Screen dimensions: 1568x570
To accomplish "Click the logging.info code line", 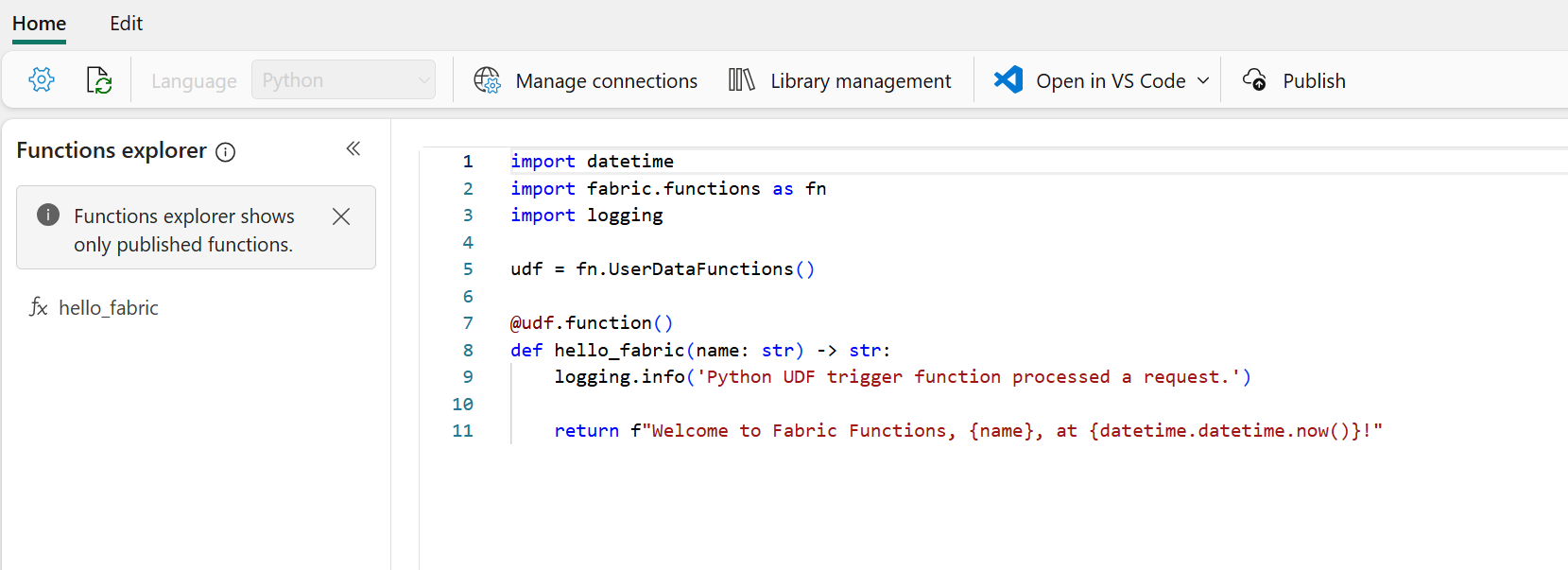I will 903,377.
